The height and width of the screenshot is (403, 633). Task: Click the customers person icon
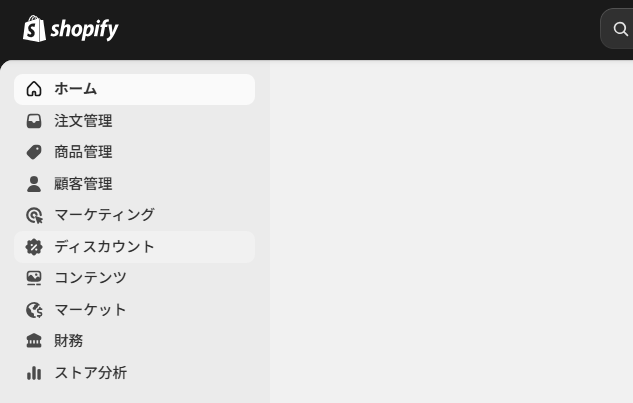[34, 184]
